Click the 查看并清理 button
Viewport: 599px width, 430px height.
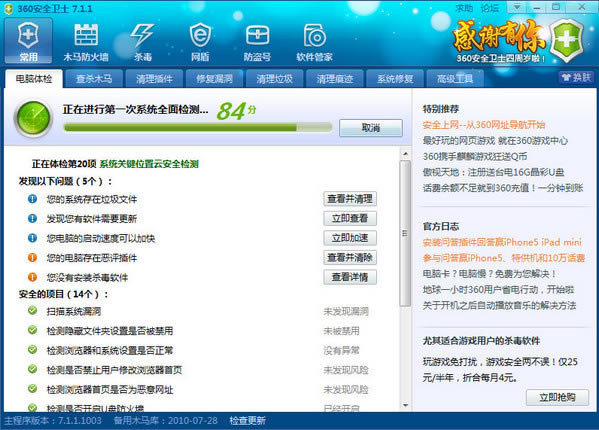pyautogui.click(x=350, y=199)
